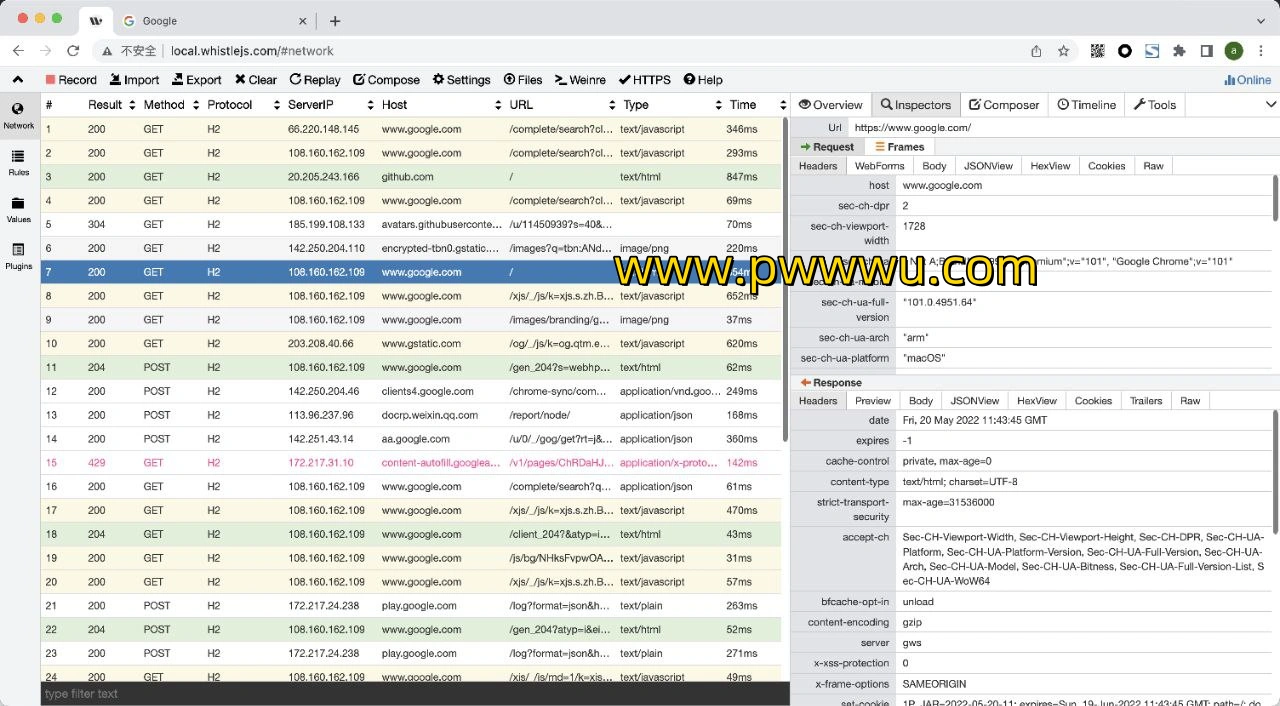
Task: Expand the right panel chevron dropdown
Action: tap(1271, 105)
